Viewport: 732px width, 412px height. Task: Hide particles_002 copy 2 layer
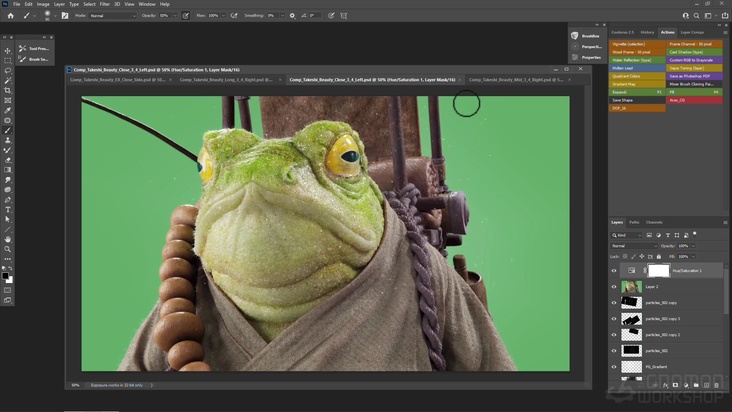click(614, 335)
